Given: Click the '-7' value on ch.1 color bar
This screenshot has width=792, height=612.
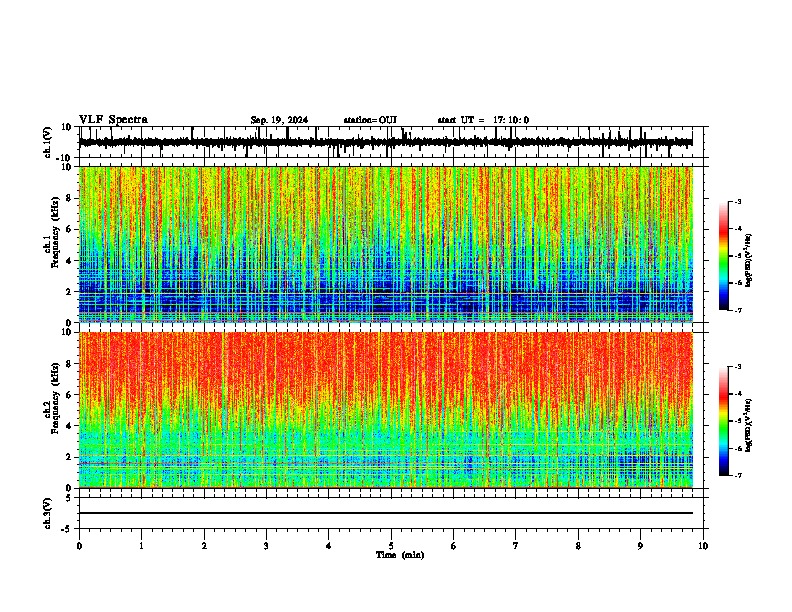Looking at the screenshot, I should (x=737, y=310).
